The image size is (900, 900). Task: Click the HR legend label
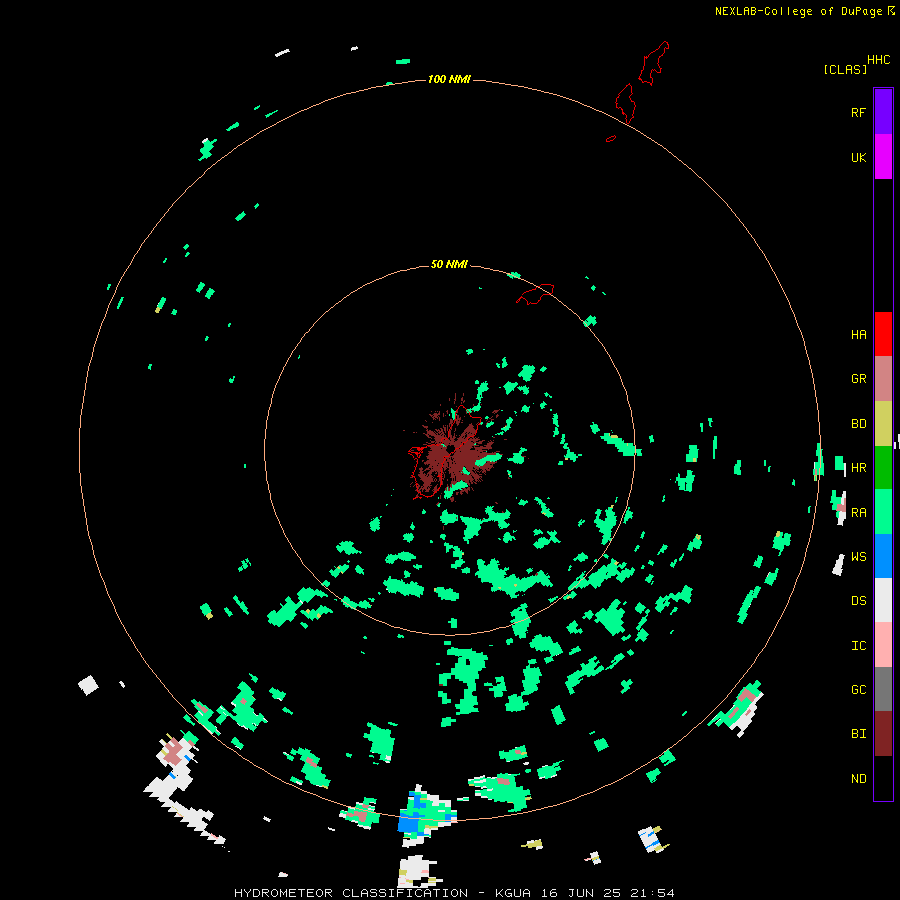pyautogui.click(x=858, y=468)
